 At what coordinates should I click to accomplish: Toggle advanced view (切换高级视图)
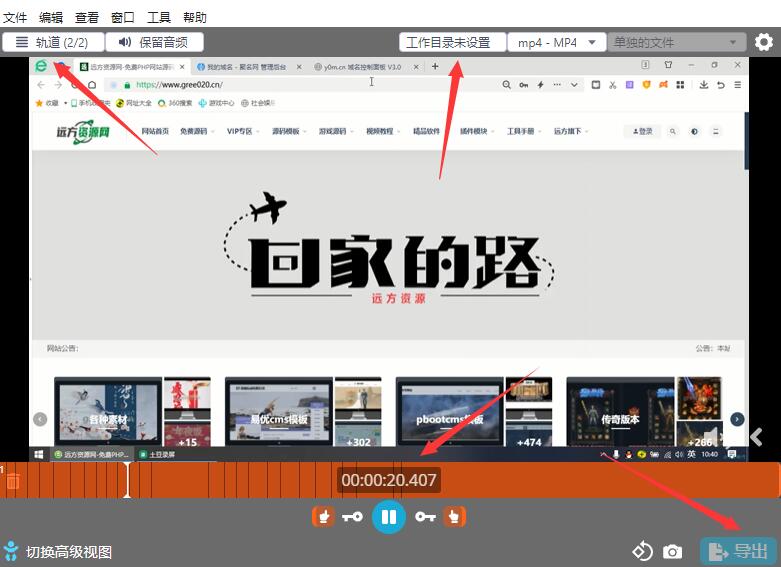(58, 552)
